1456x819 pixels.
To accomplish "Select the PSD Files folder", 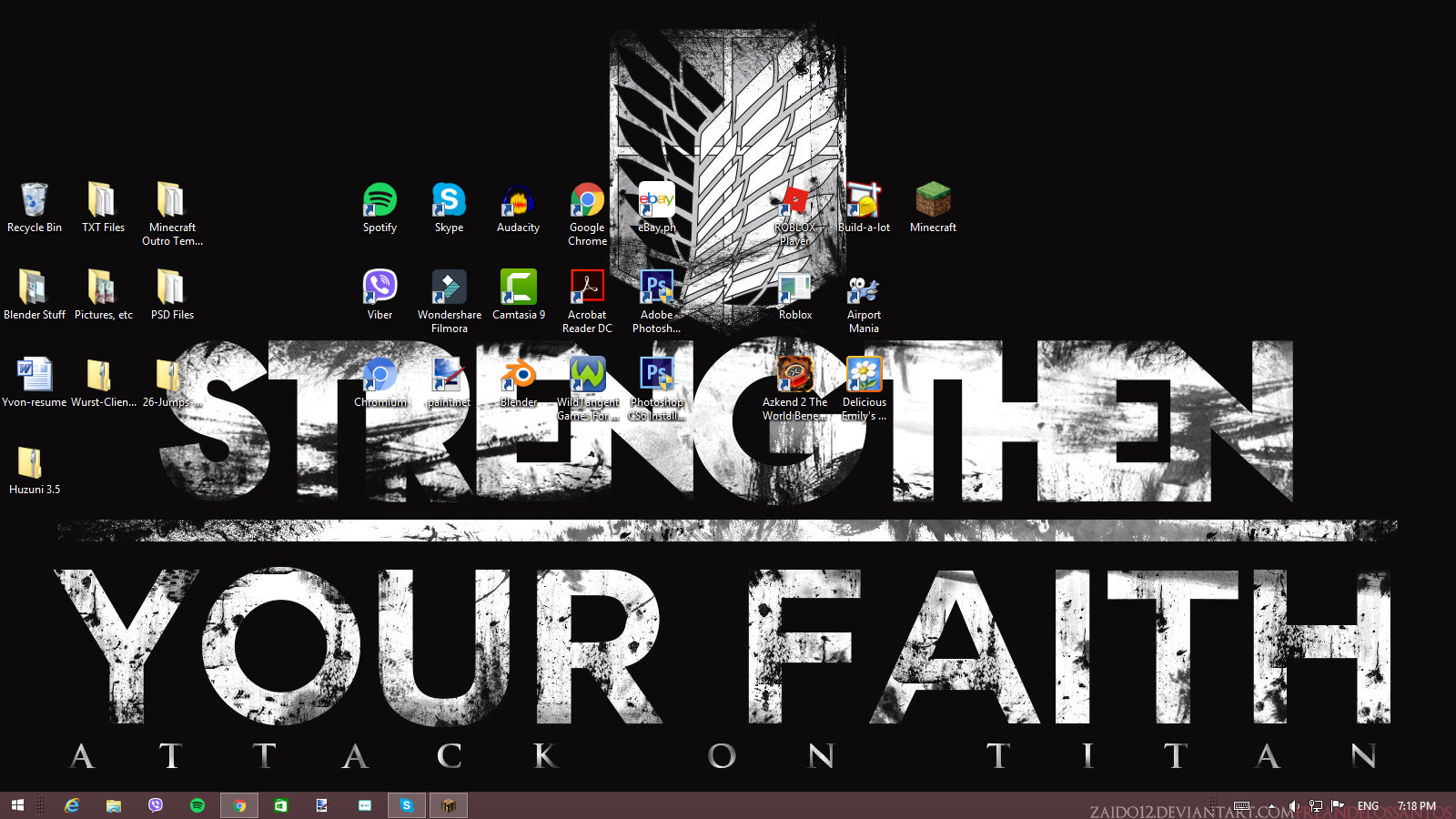I will (x=172, y=295).
